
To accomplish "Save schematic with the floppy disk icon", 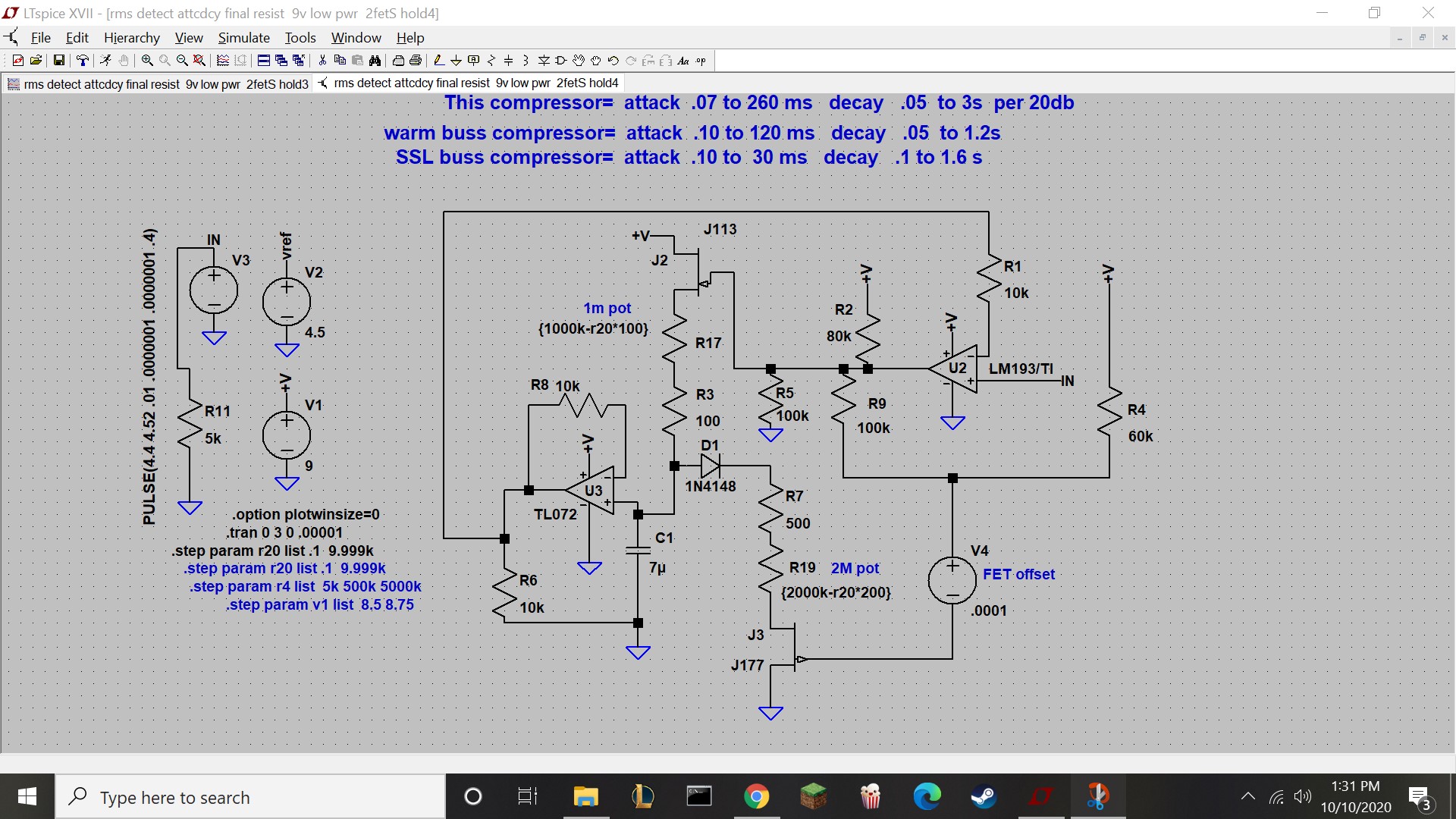I will (58, 61).
